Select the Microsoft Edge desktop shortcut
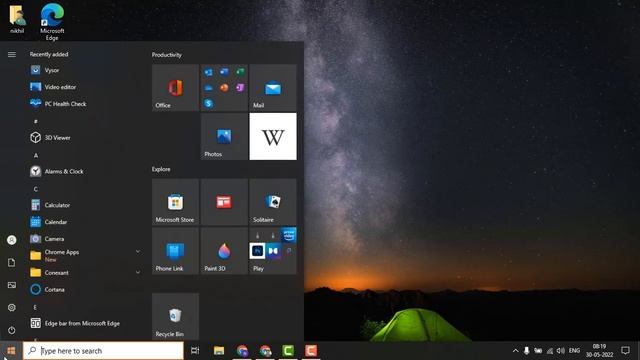 pos(52,22)
